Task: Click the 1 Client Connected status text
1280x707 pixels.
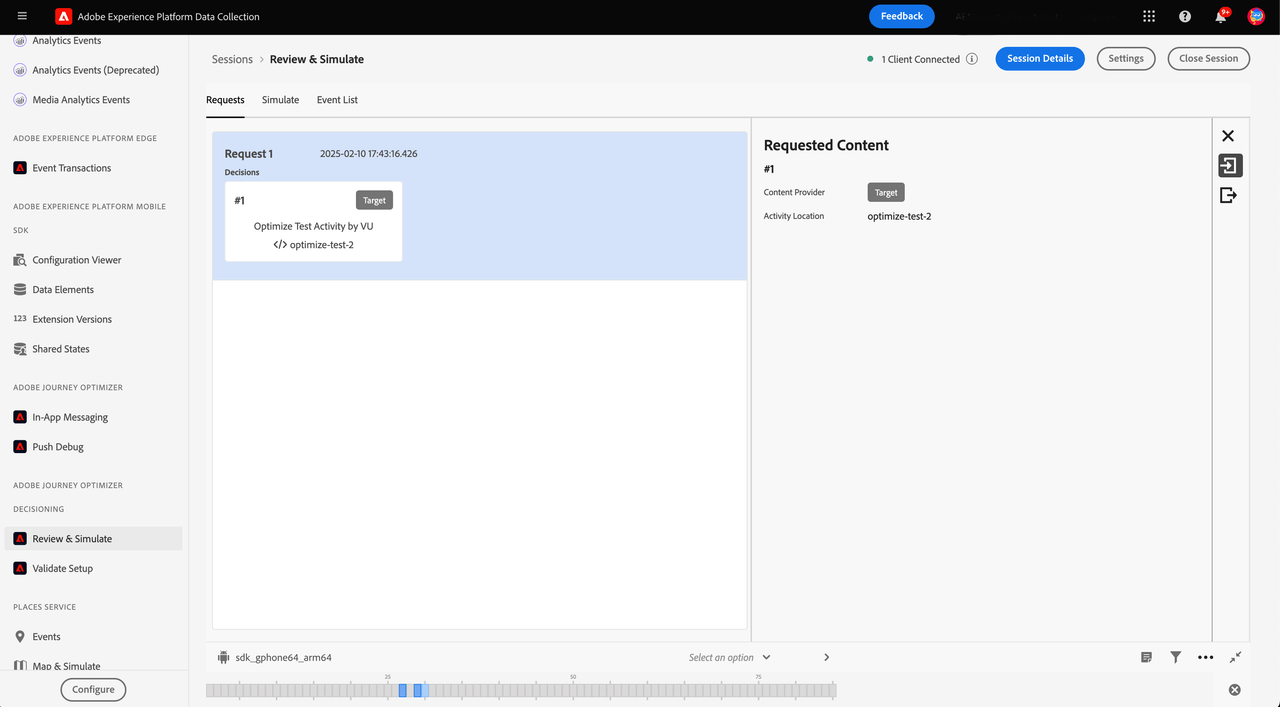Action: (920, 59)
